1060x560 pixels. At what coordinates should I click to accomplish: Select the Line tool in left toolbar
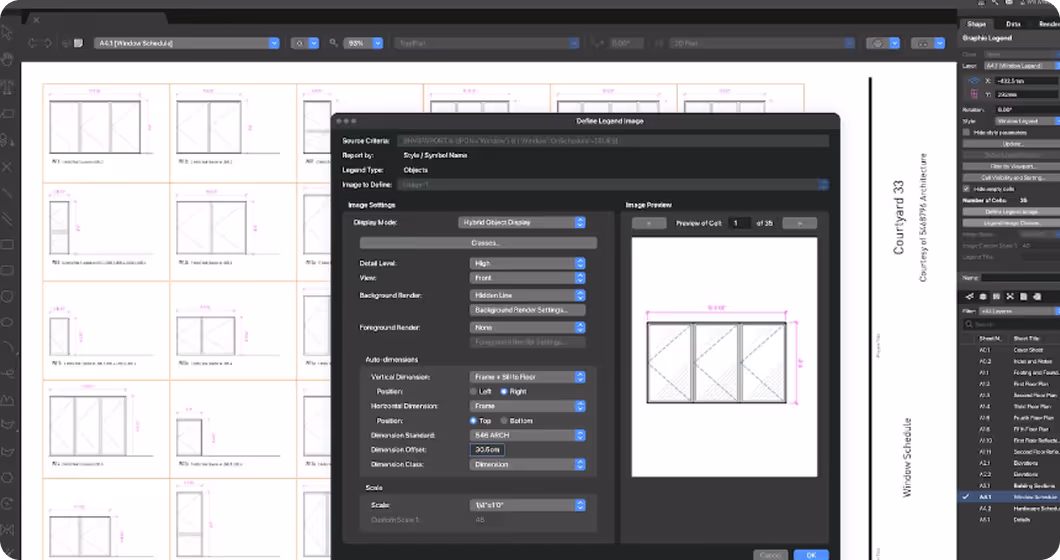pos(7,193)
